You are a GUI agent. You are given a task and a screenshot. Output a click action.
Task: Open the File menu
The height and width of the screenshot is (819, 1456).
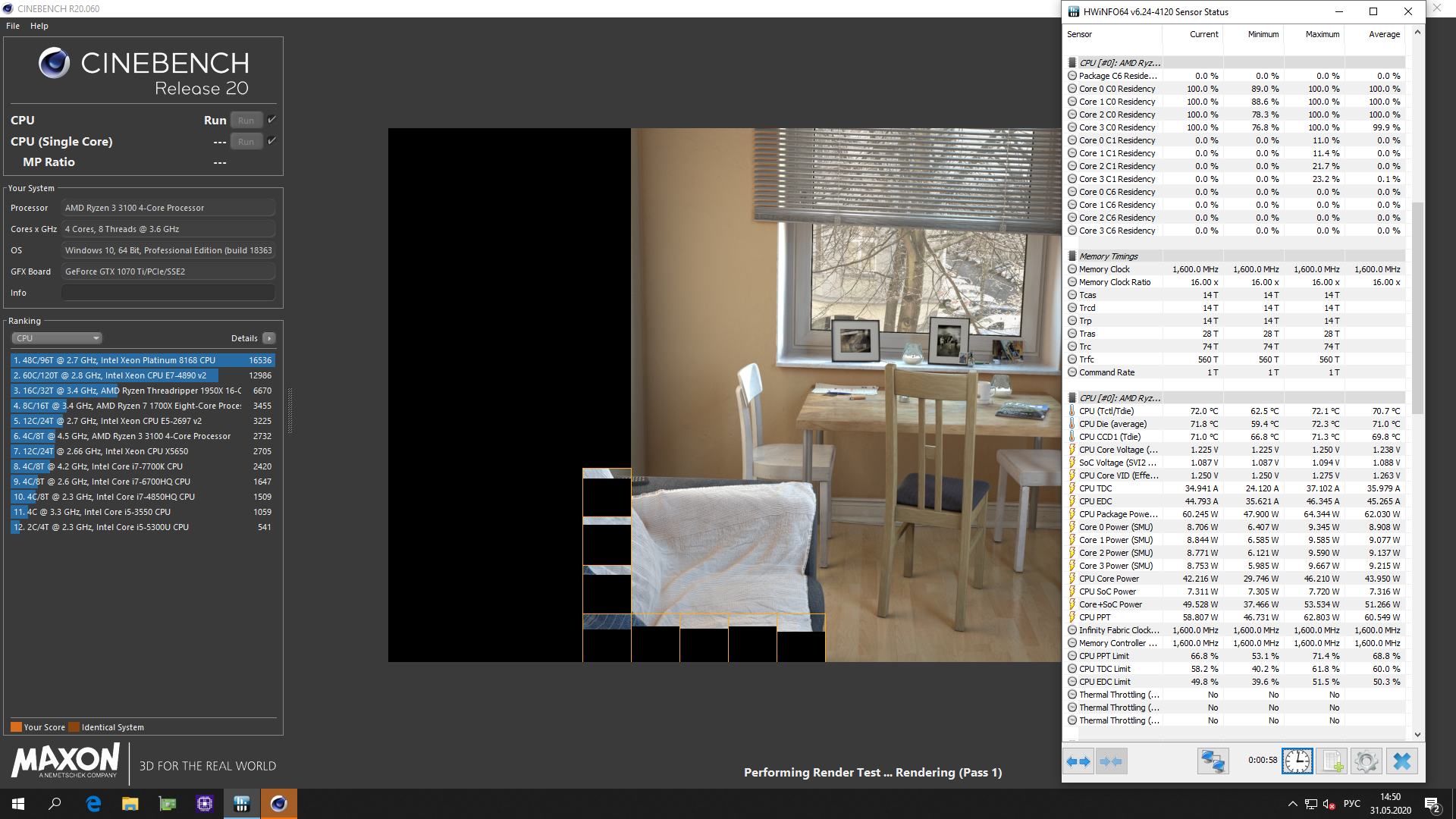click(13, 26)
